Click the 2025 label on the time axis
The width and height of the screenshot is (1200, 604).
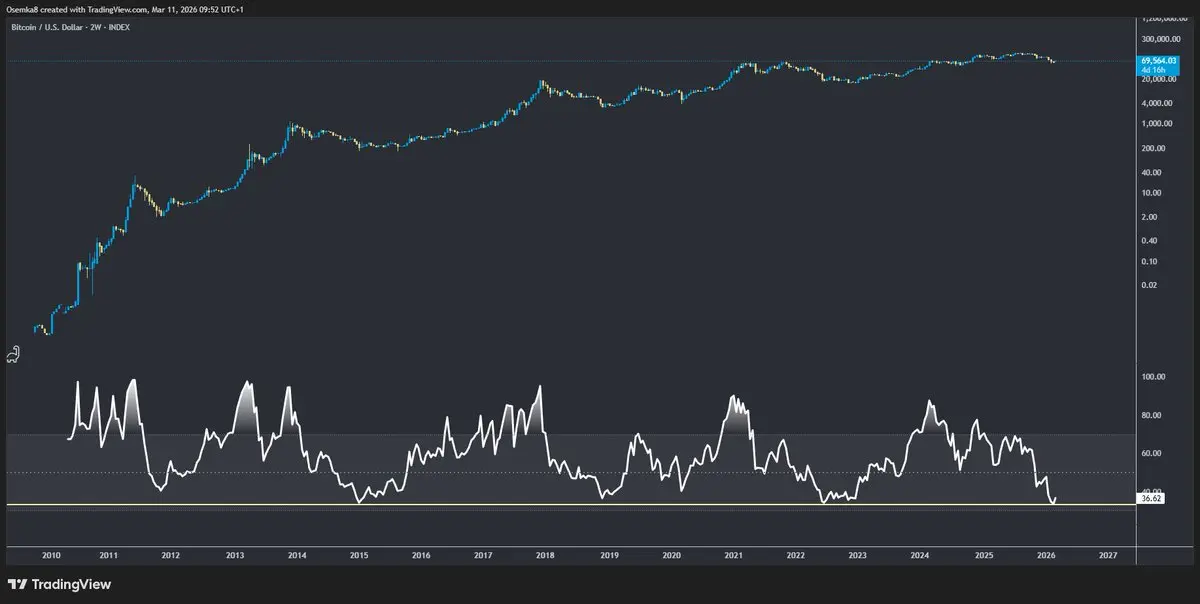pos(984,554)
